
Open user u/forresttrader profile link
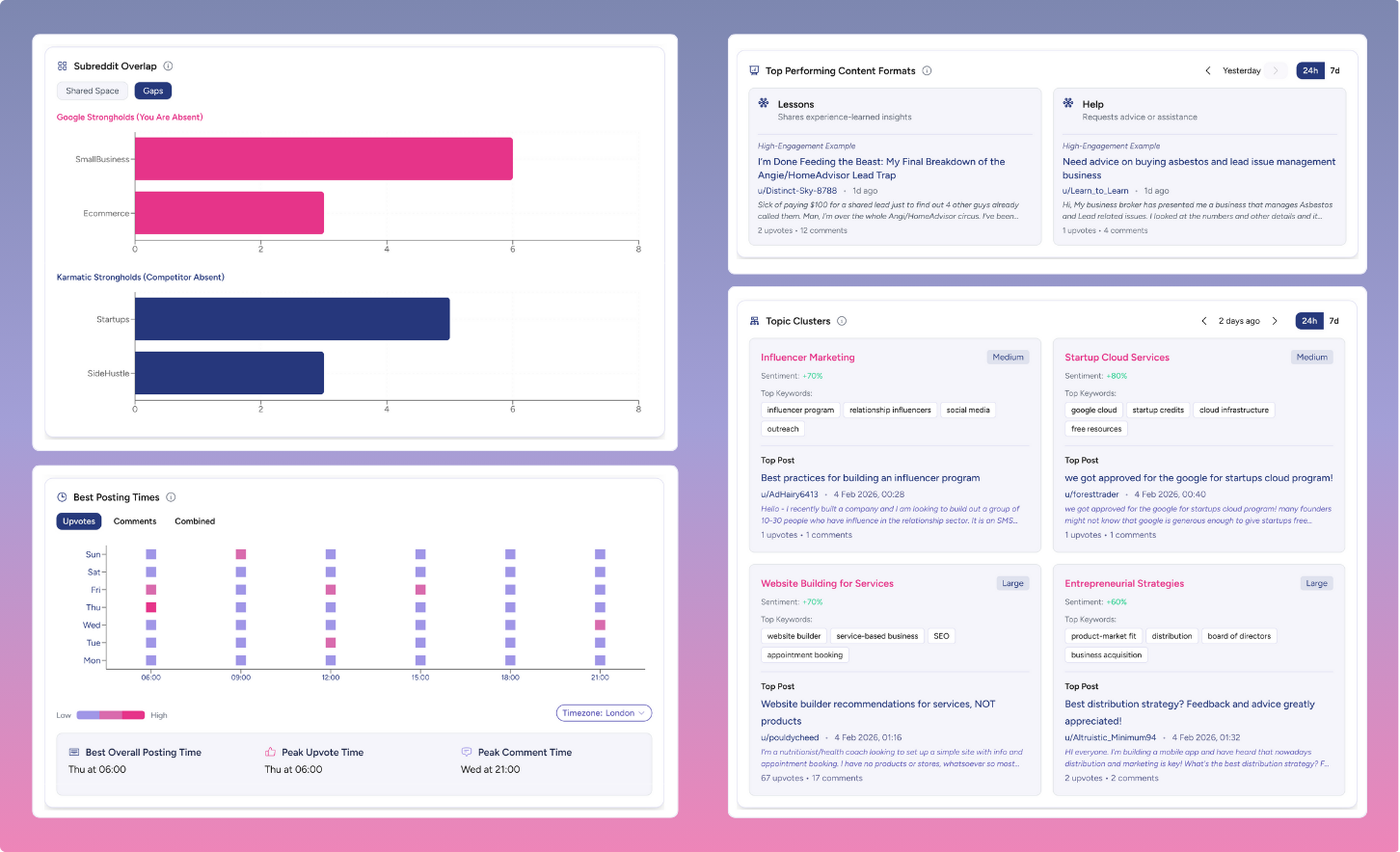(1091, 494)
